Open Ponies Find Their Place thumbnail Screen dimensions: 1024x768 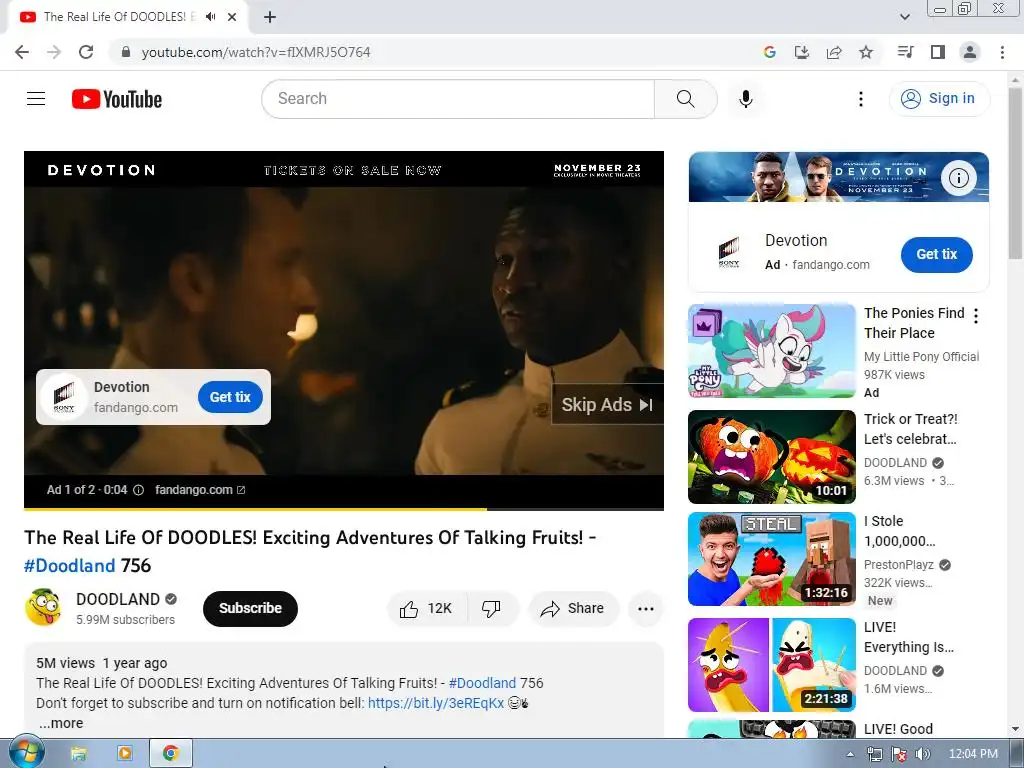(772, 351)
